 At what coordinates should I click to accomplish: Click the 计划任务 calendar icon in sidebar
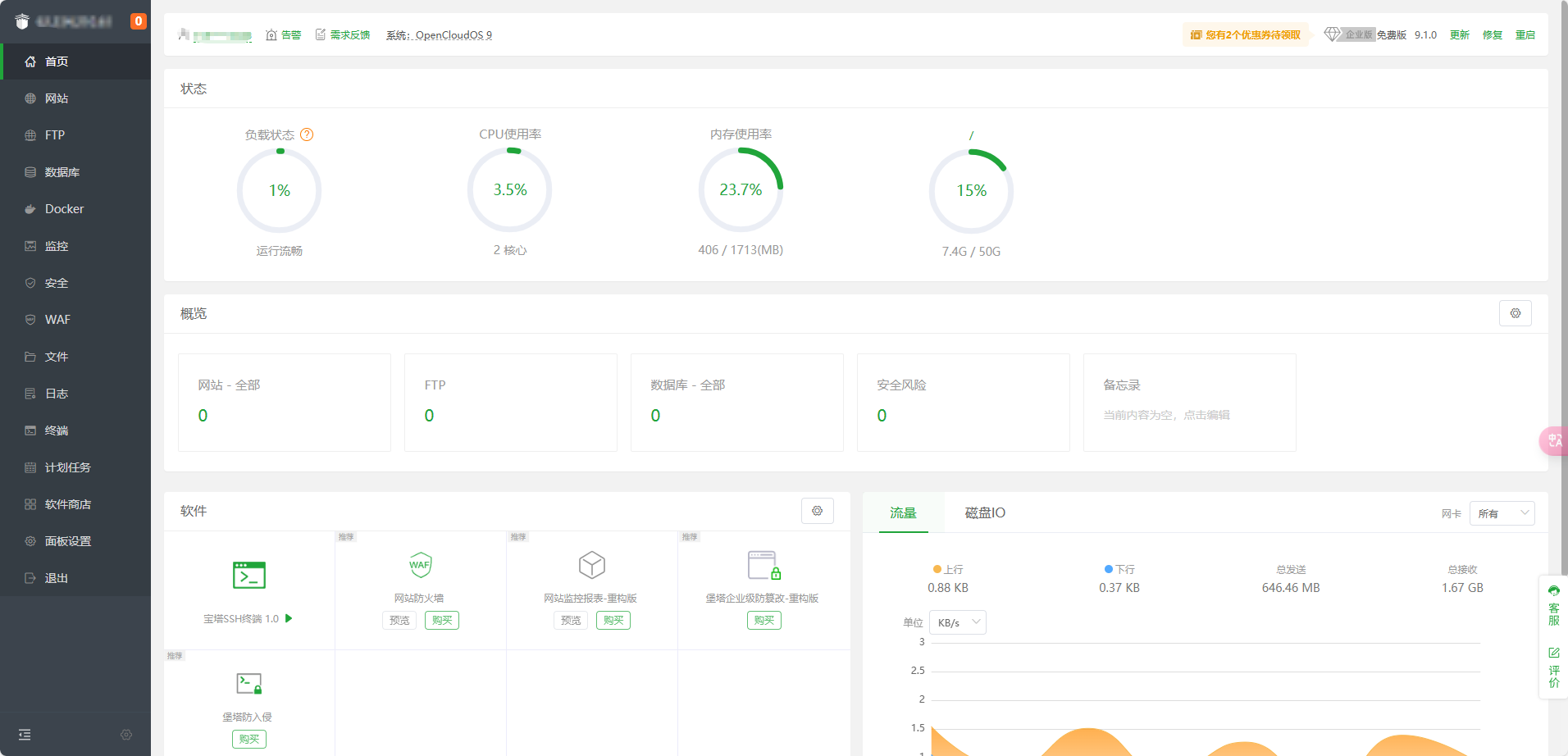[30, 467]
